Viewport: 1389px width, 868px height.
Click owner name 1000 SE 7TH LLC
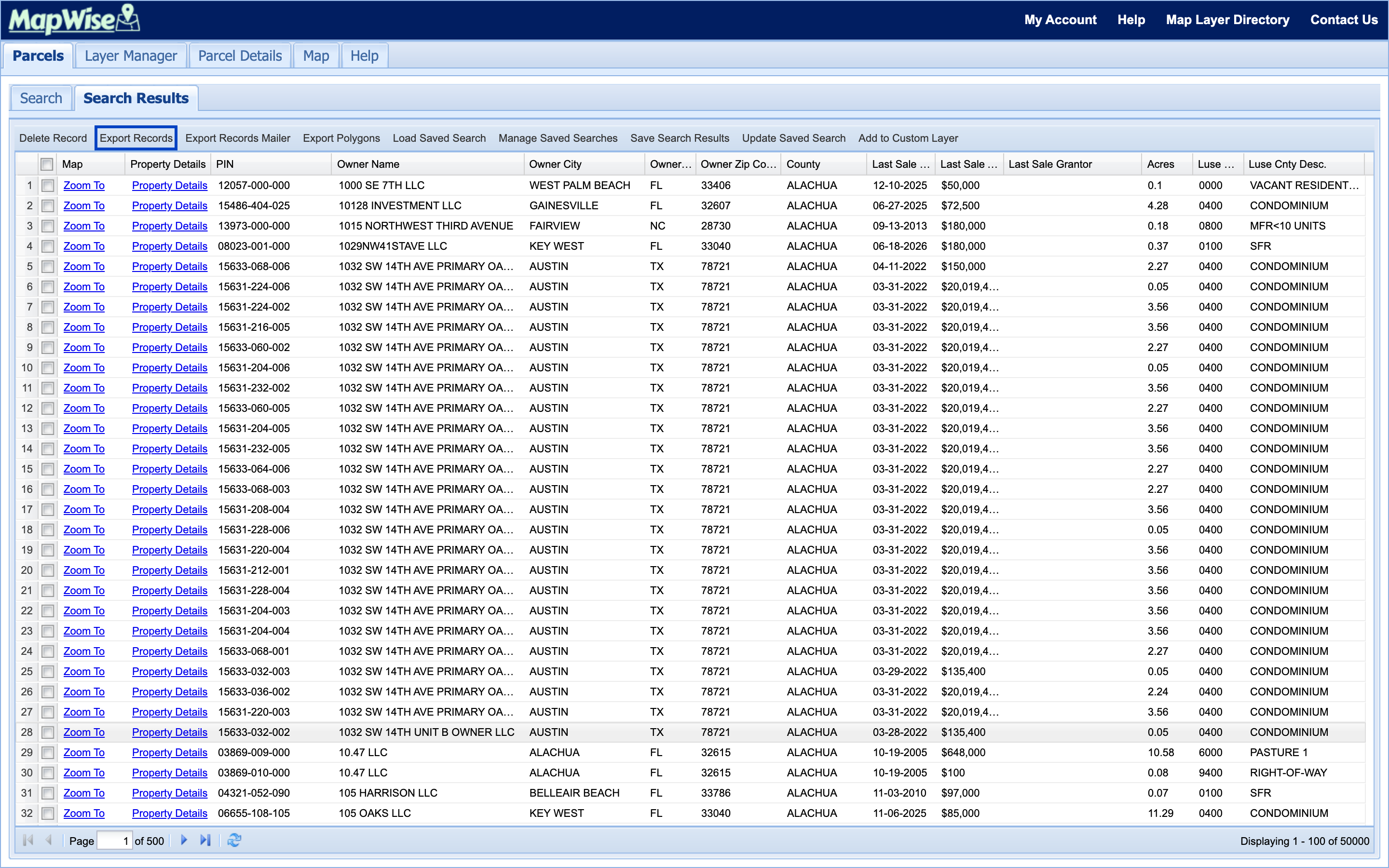[x=381, y=186]
